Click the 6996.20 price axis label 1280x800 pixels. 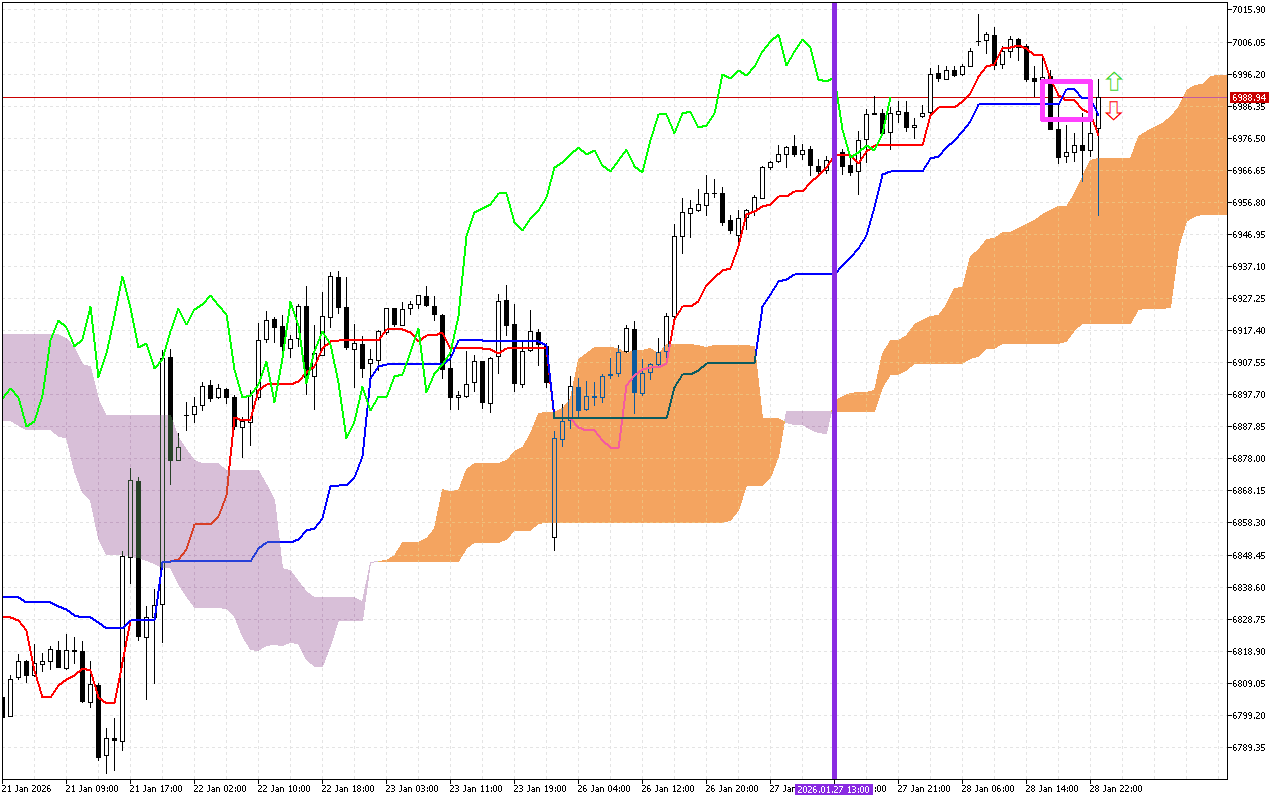tap(1247, 74)
